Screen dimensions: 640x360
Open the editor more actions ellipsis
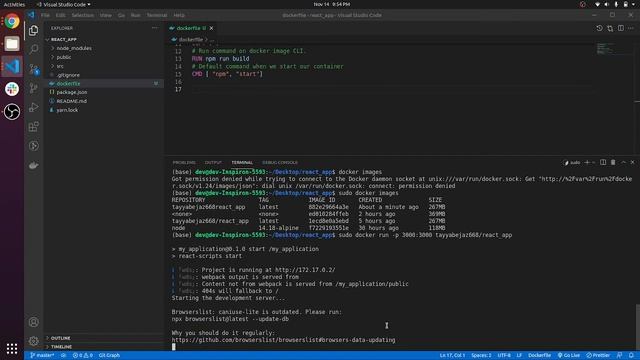[x=631, y=28]
